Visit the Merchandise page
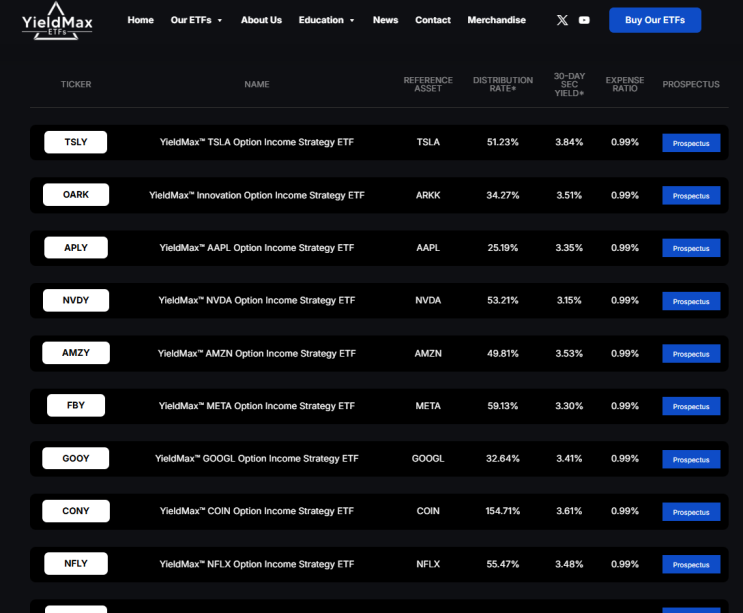This screenshot has width=743, height=613. click(x=496, y=20)
